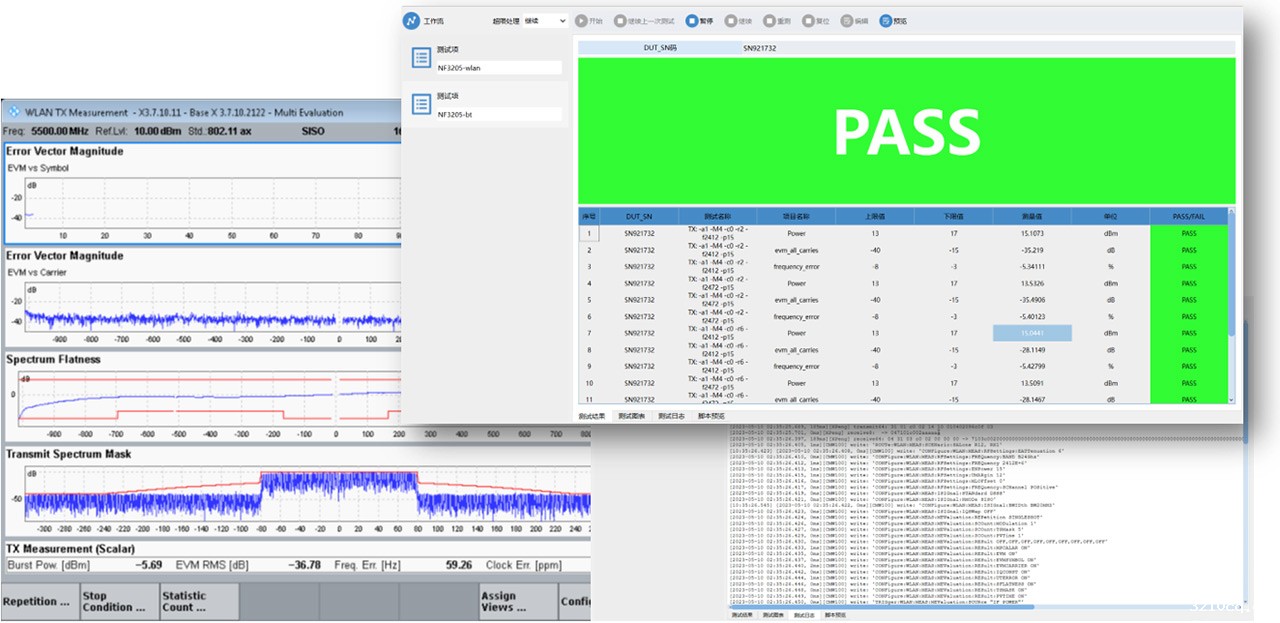Open 测试结果 tab in the log window
The height and width of the screenshot is (623, 1280).
[742, 615]
